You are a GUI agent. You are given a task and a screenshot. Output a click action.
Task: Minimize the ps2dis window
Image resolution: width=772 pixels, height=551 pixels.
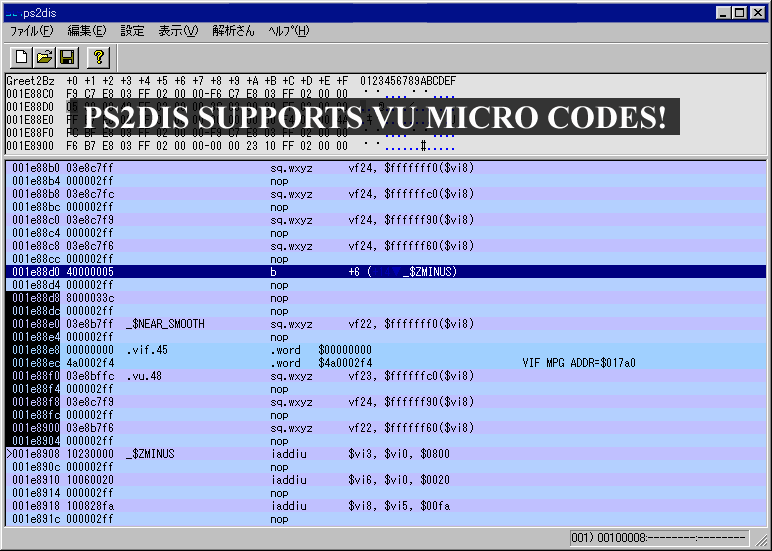(x=723, y=13)
